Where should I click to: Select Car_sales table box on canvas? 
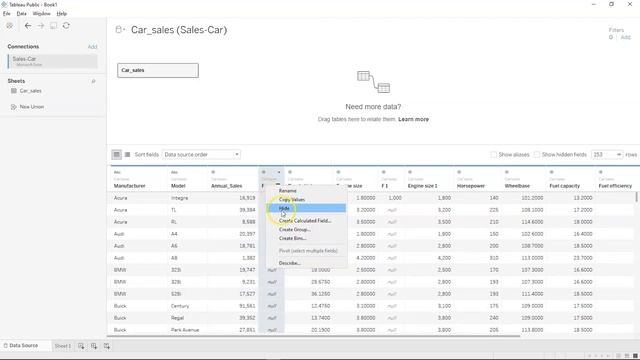[158, 70]
